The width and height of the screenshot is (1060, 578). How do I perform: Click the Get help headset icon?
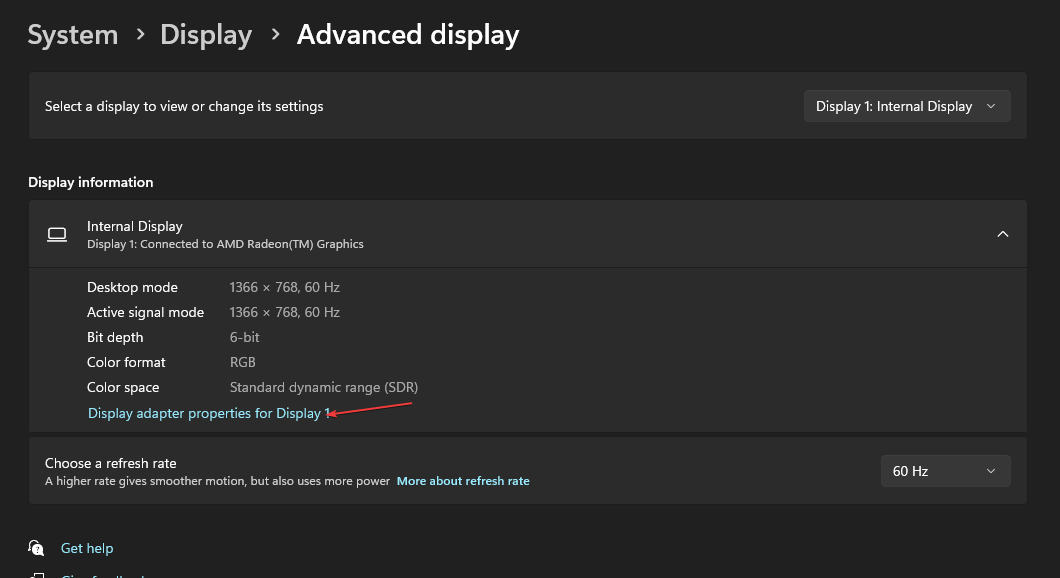click(x=37, y=548)
